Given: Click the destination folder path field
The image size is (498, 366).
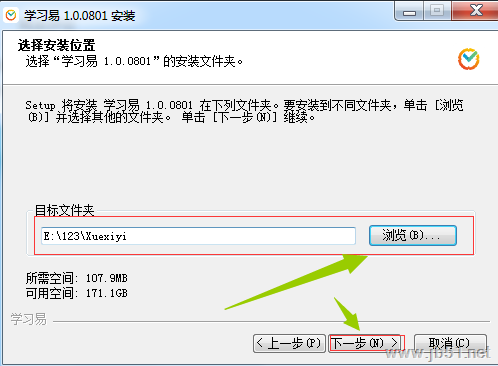Looking at the screenshot, I should pyautogui.click(x=198, y=236).
